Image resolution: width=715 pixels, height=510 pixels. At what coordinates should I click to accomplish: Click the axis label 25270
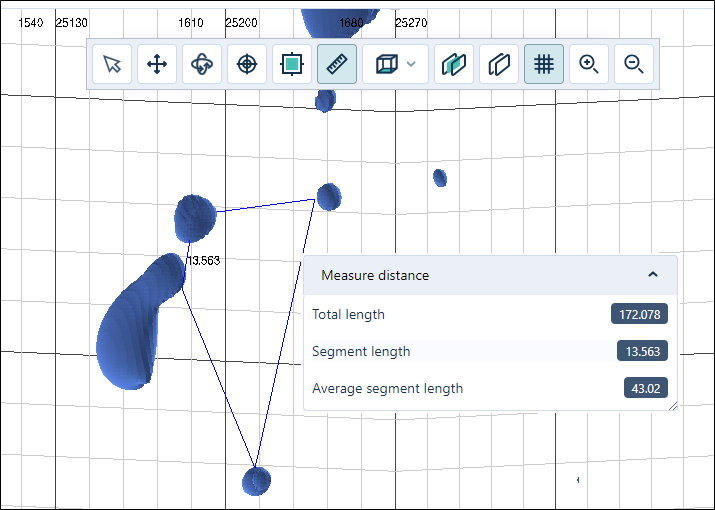pyautogui.click(x=411, y=23)
